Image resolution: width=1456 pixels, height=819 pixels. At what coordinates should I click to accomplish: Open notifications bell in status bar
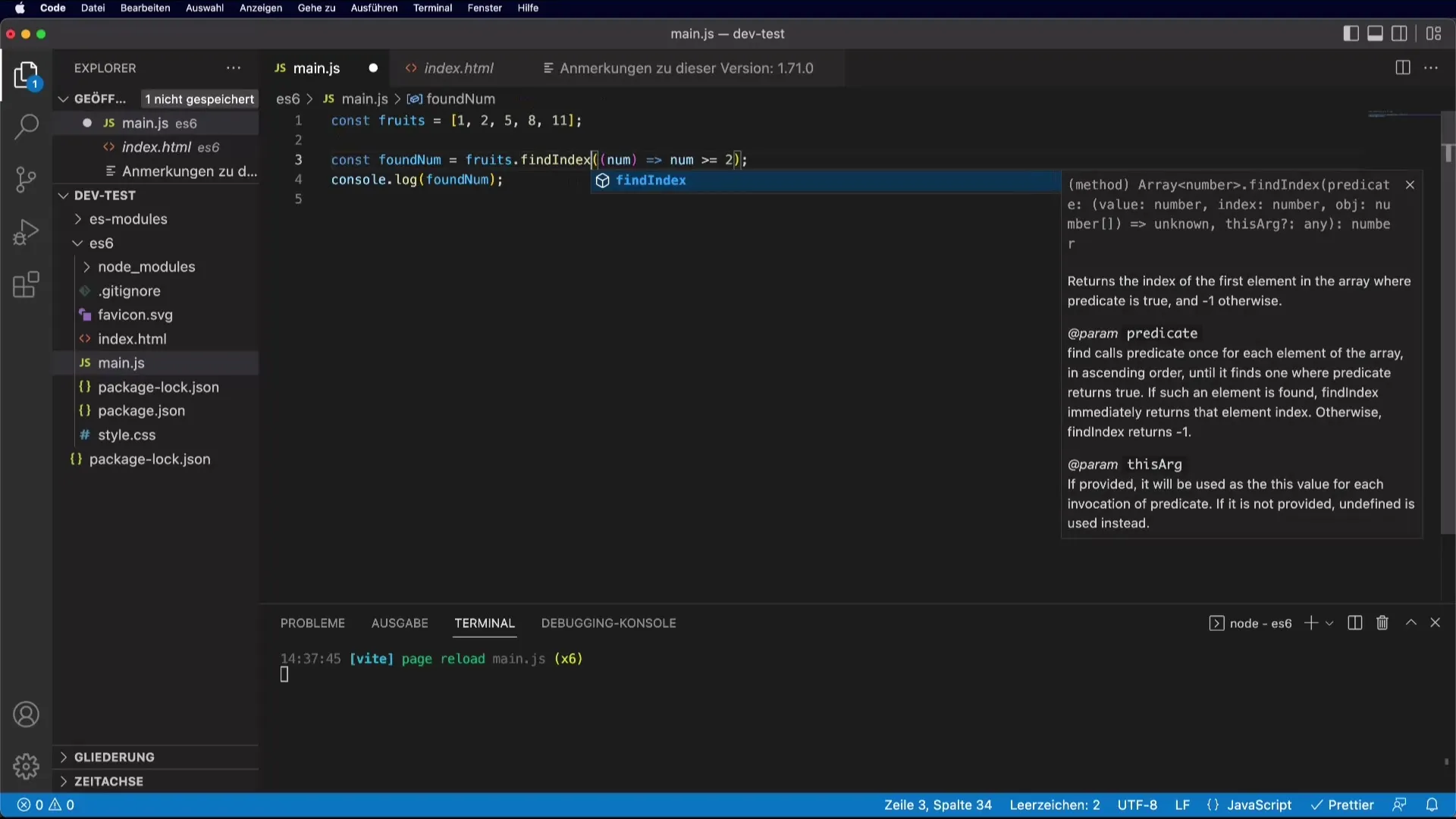[x=1432, y=805]
